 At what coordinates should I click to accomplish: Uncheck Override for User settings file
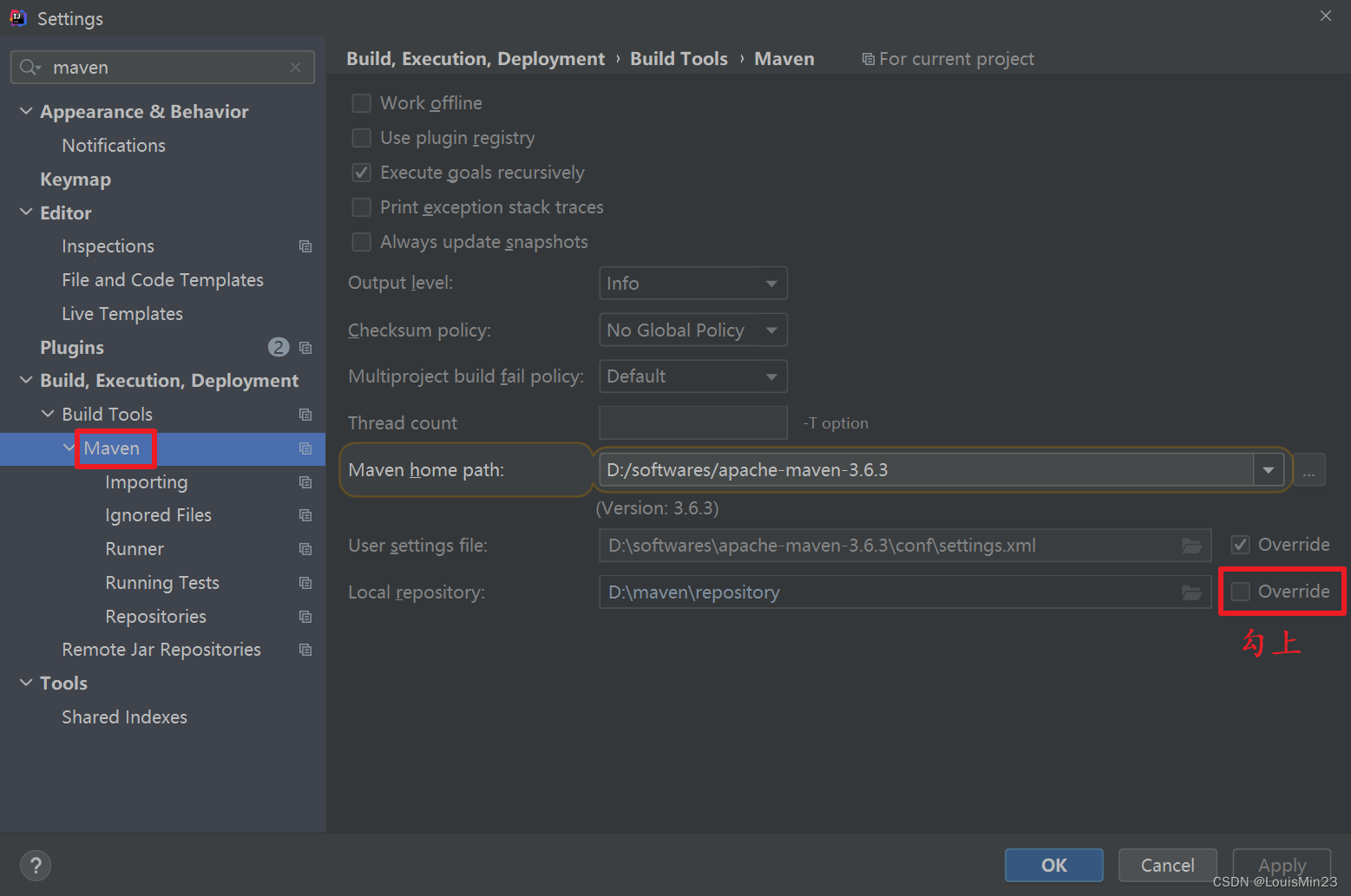(x=1240, y=545)
